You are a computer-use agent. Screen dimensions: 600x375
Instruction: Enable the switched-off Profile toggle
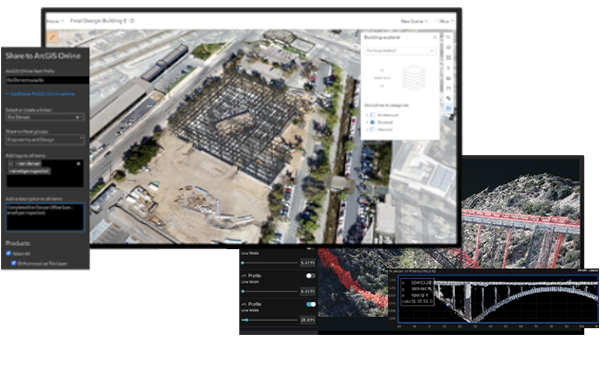tap(311, 276)
